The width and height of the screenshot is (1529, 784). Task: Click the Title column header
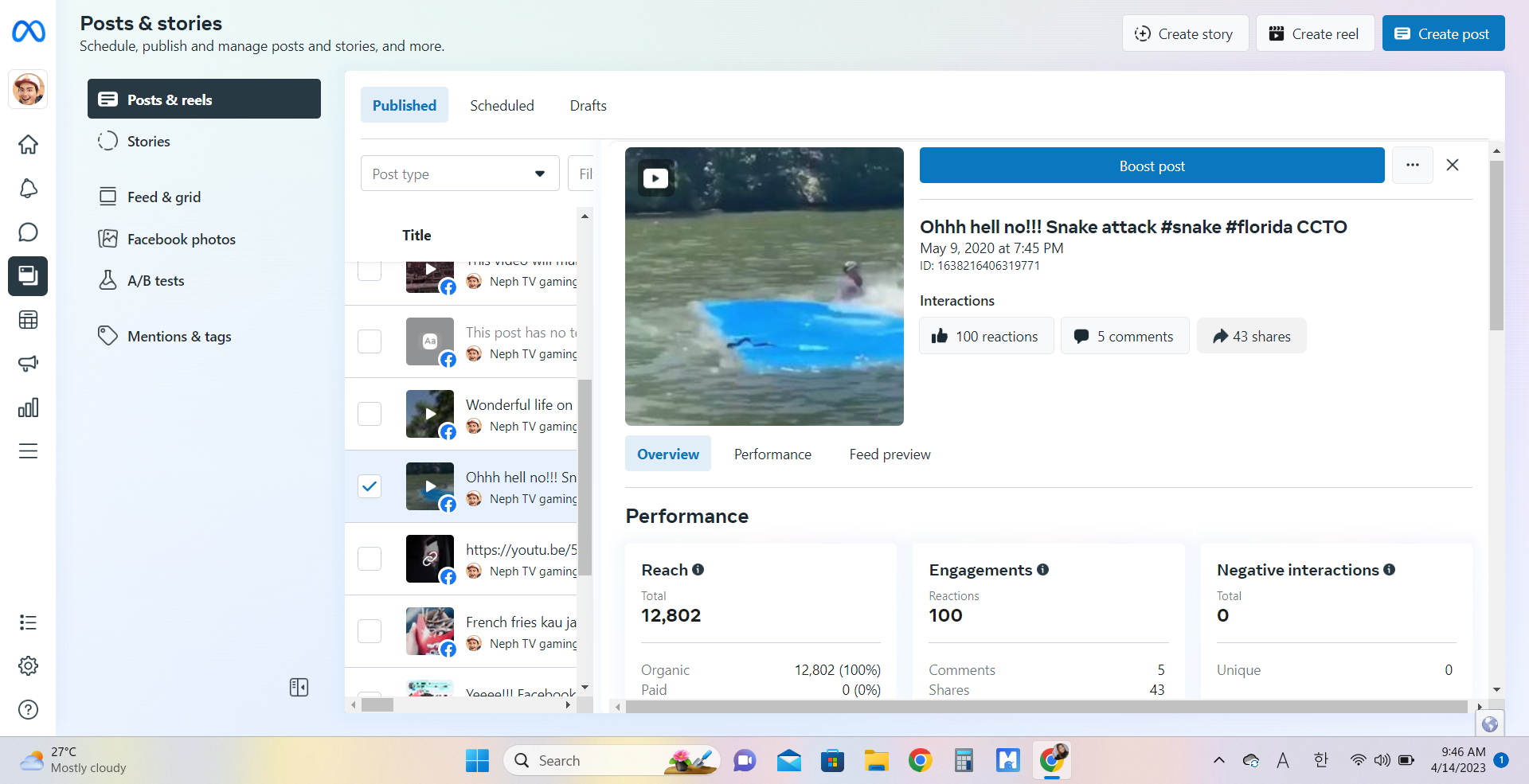coord(416,236)
